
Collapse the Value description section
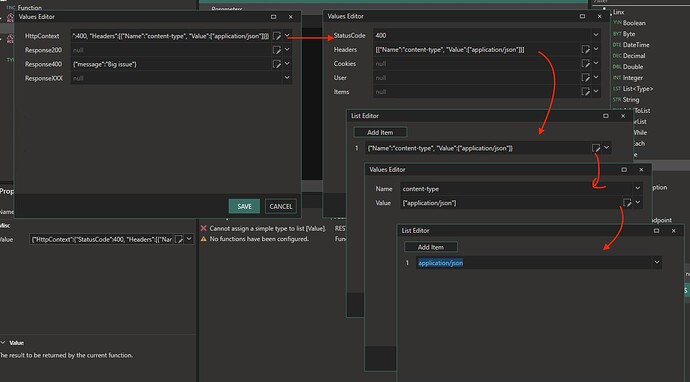point(3,343)
